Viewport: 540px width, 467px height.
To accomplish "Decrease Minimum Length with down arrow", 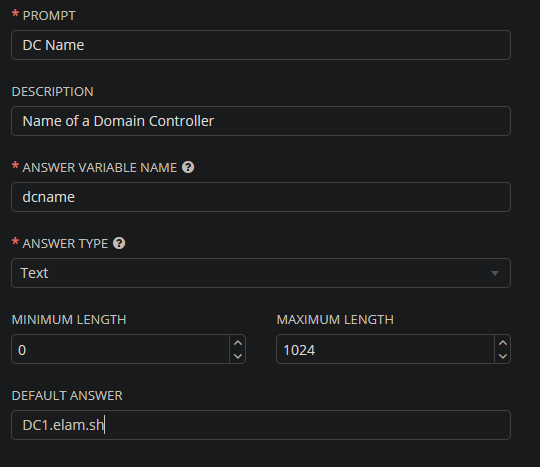I will (x=238, y=356).
